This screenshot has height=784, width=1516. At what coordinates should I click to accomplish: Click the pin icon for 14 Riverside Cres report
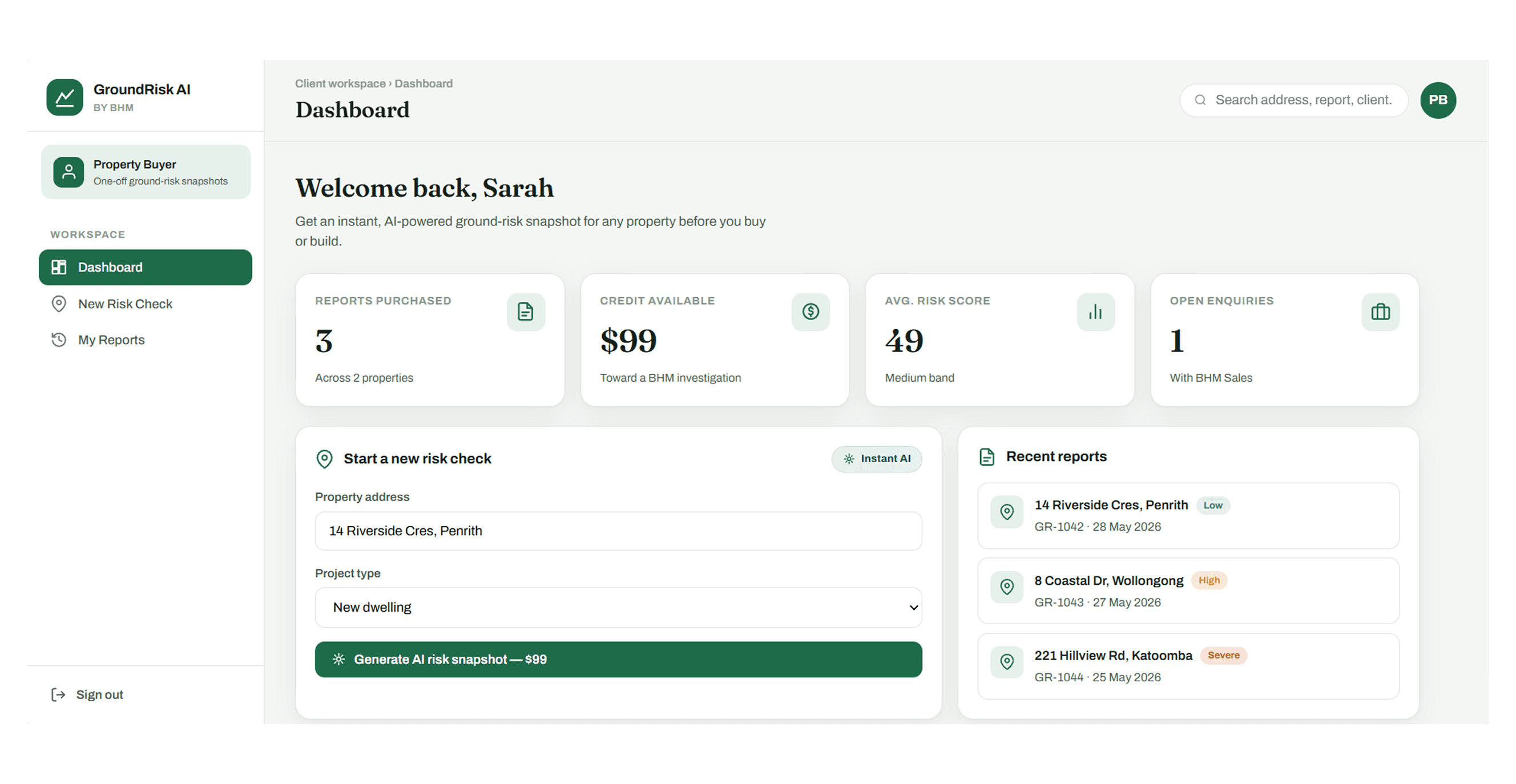pyautogui.click(x=1007, y=512)
